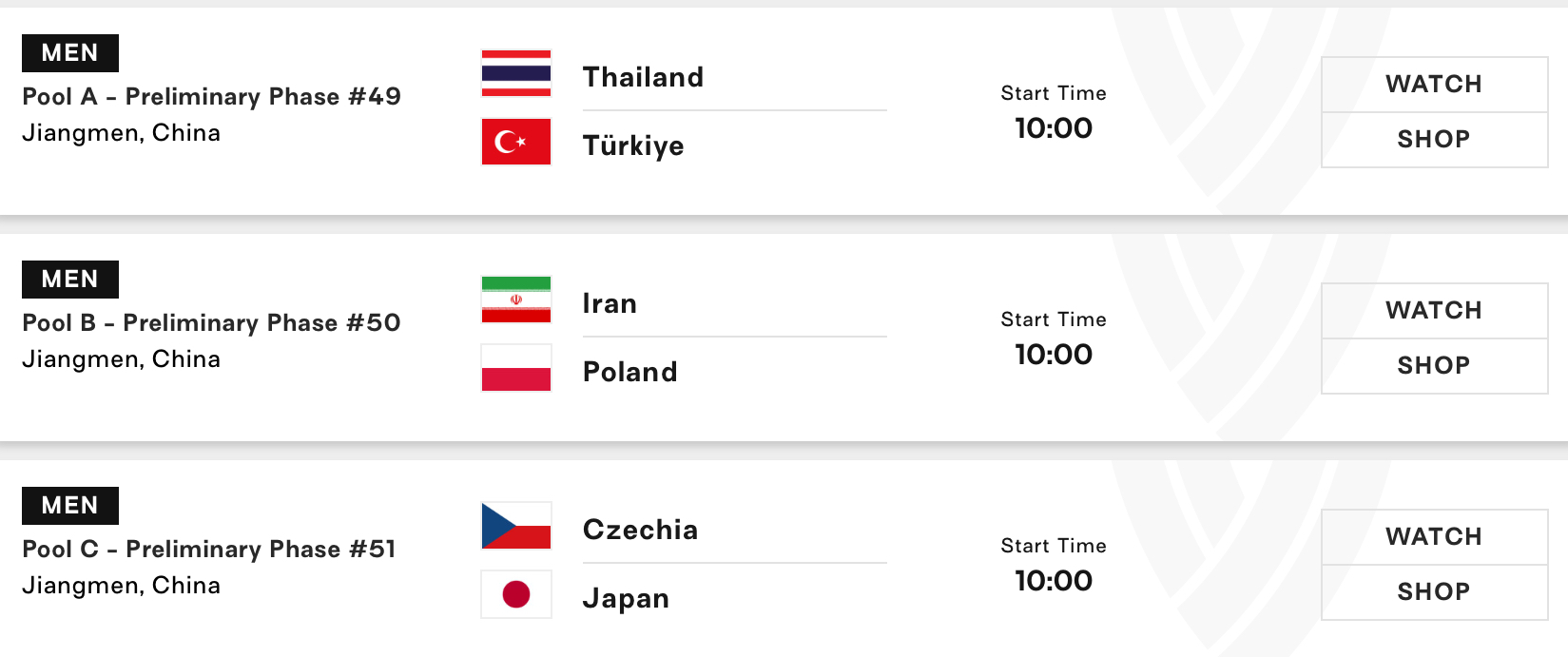Open Pool C - Preliminary Phase #51 details
This screenshot has height=657, width=1568.
208,550
